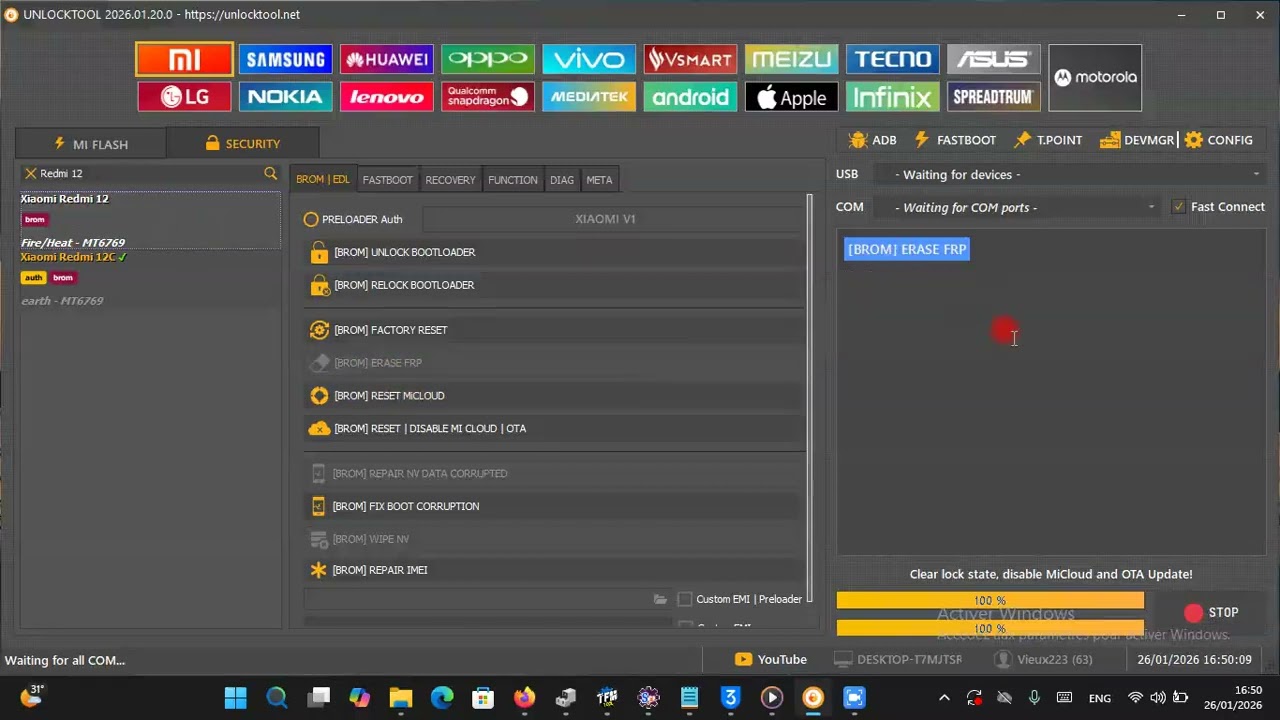Choose the Nokia brand logo

[285, 97]
